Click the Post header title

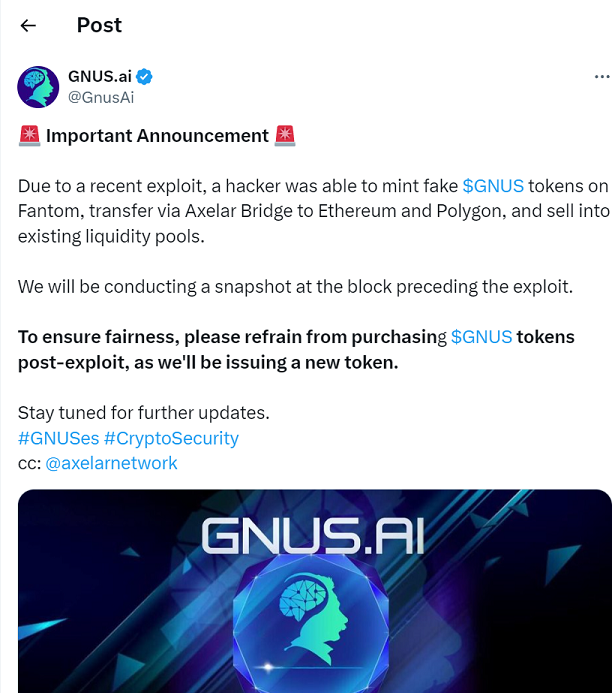point(99,26)
